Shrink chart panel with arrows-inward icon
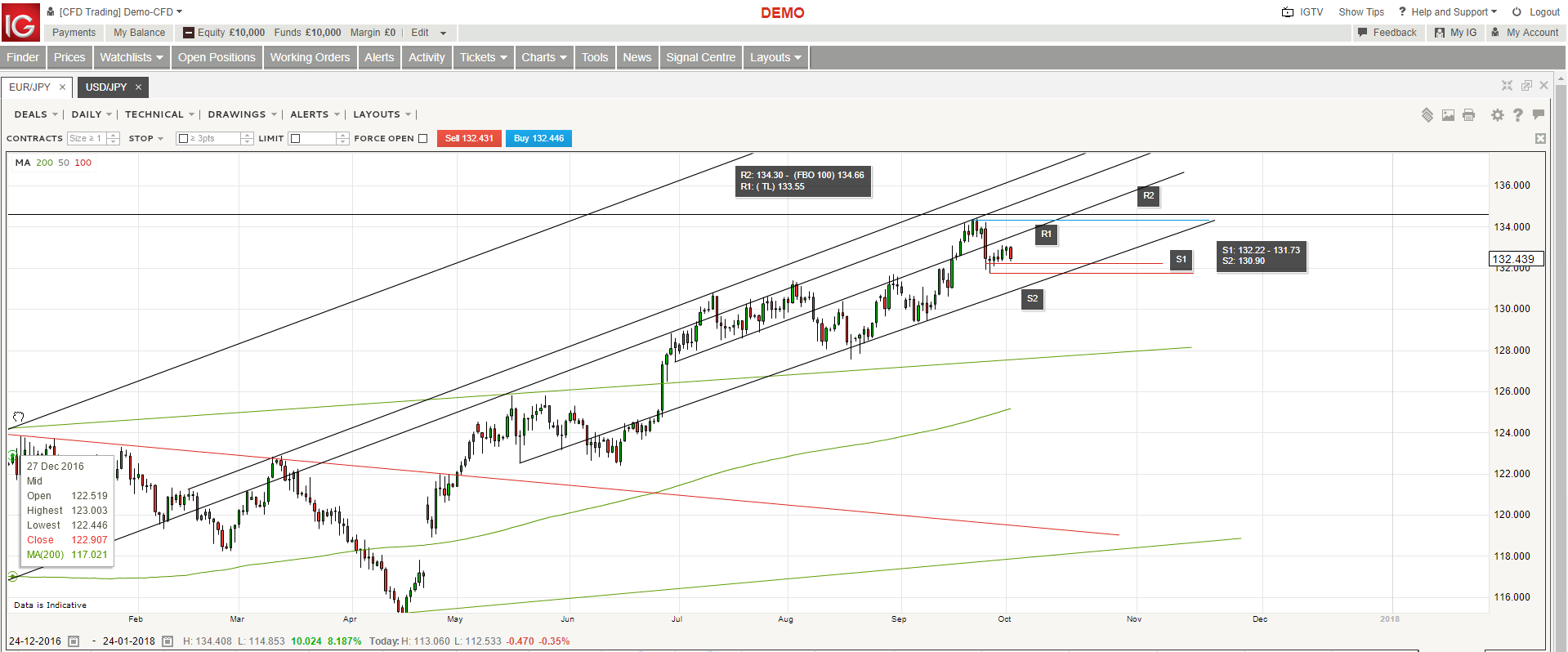This screenshot has height=652, width=1568. point(1507,86)
